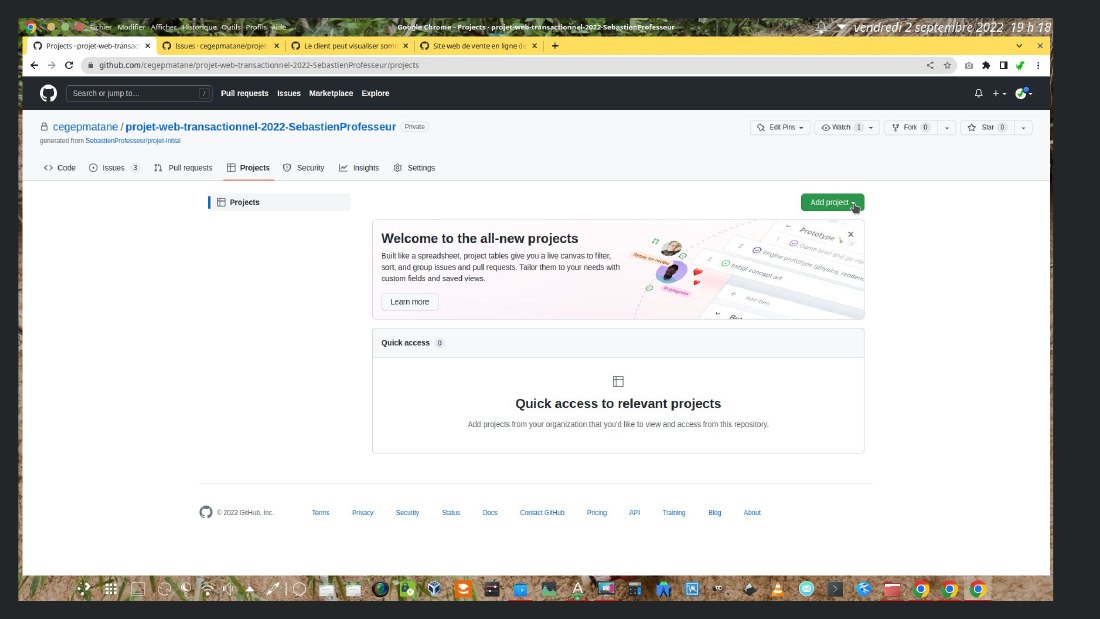Open Chrome tab search chevron

pos(1019,46)
